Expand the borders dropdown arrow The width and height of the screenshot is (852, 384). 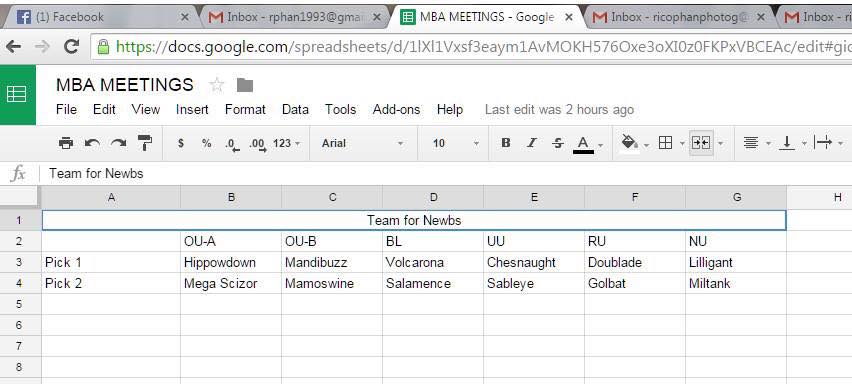click(x=682, y=144)
